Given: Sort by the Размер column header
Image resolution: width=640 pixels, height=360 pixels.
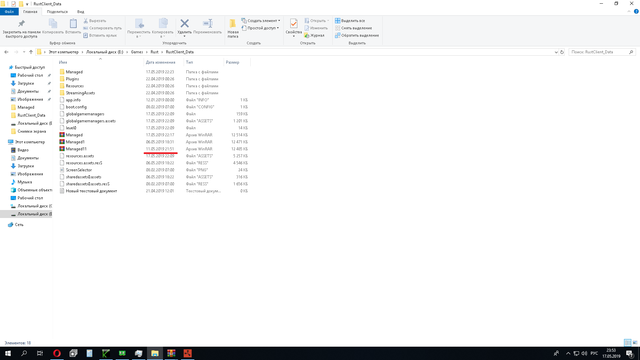Looking at the screenshot, I should point(232,62).
